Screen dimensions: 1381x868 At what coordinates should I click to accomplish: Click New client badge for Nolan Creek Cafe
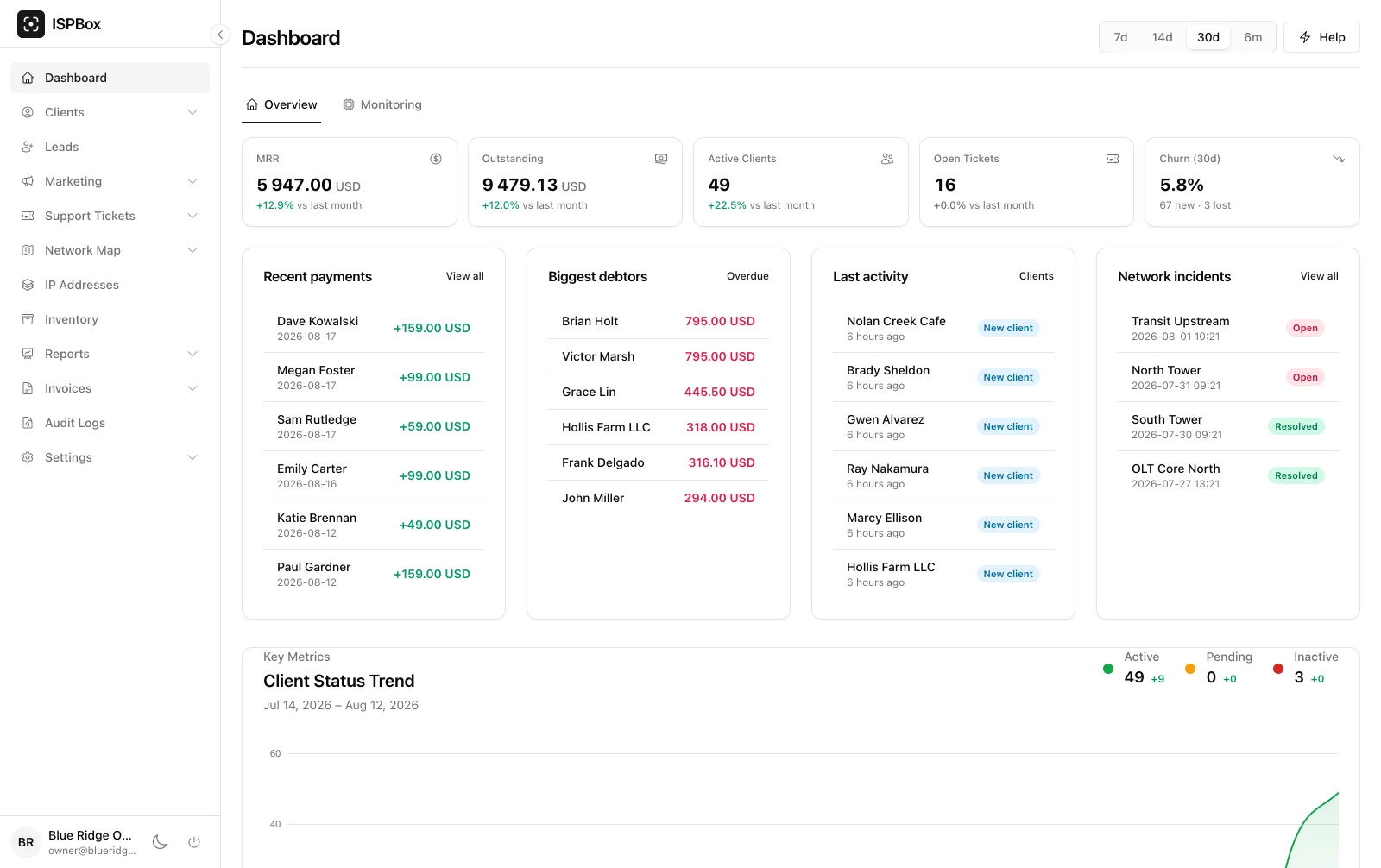(1008, 328)
